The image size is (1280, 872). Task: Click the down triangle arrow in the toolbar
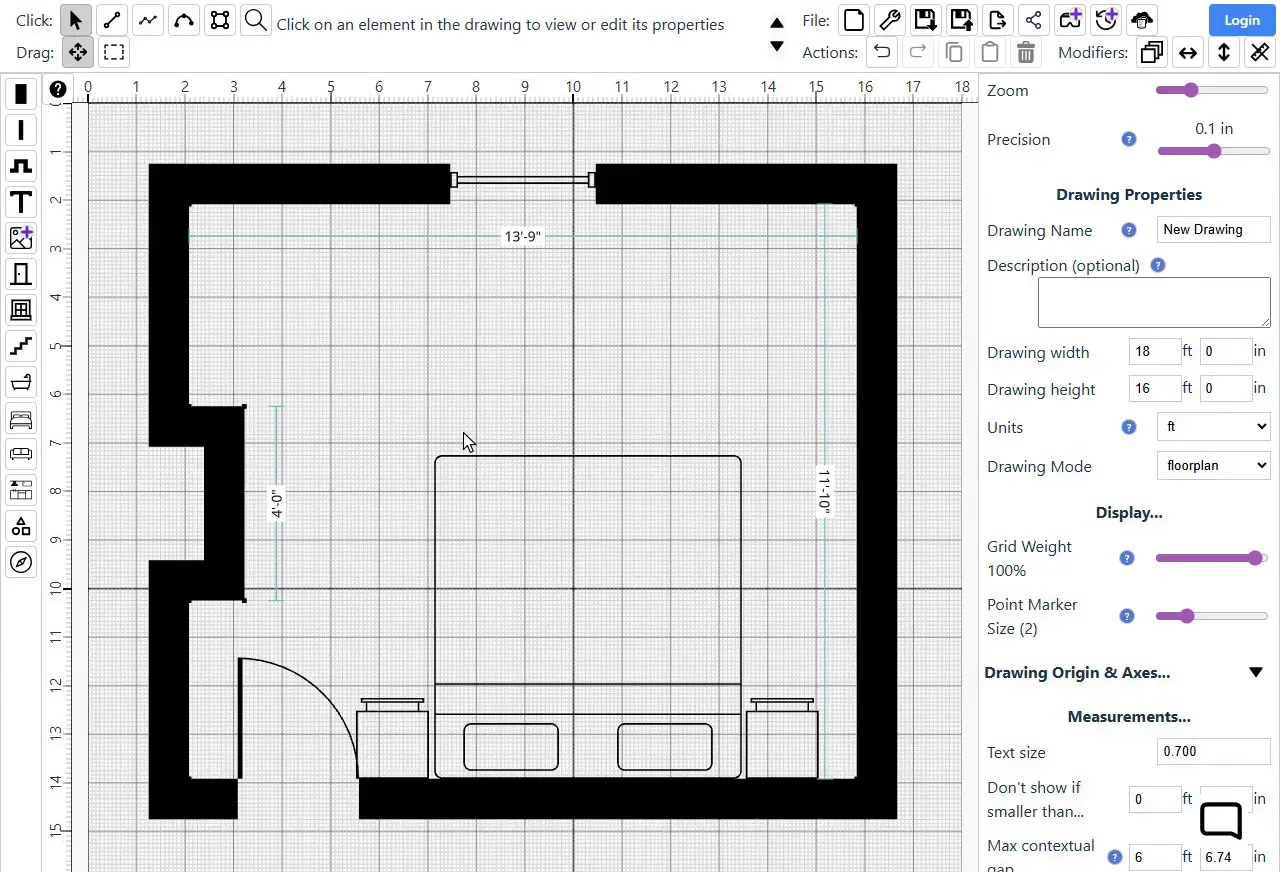point(777,46)
